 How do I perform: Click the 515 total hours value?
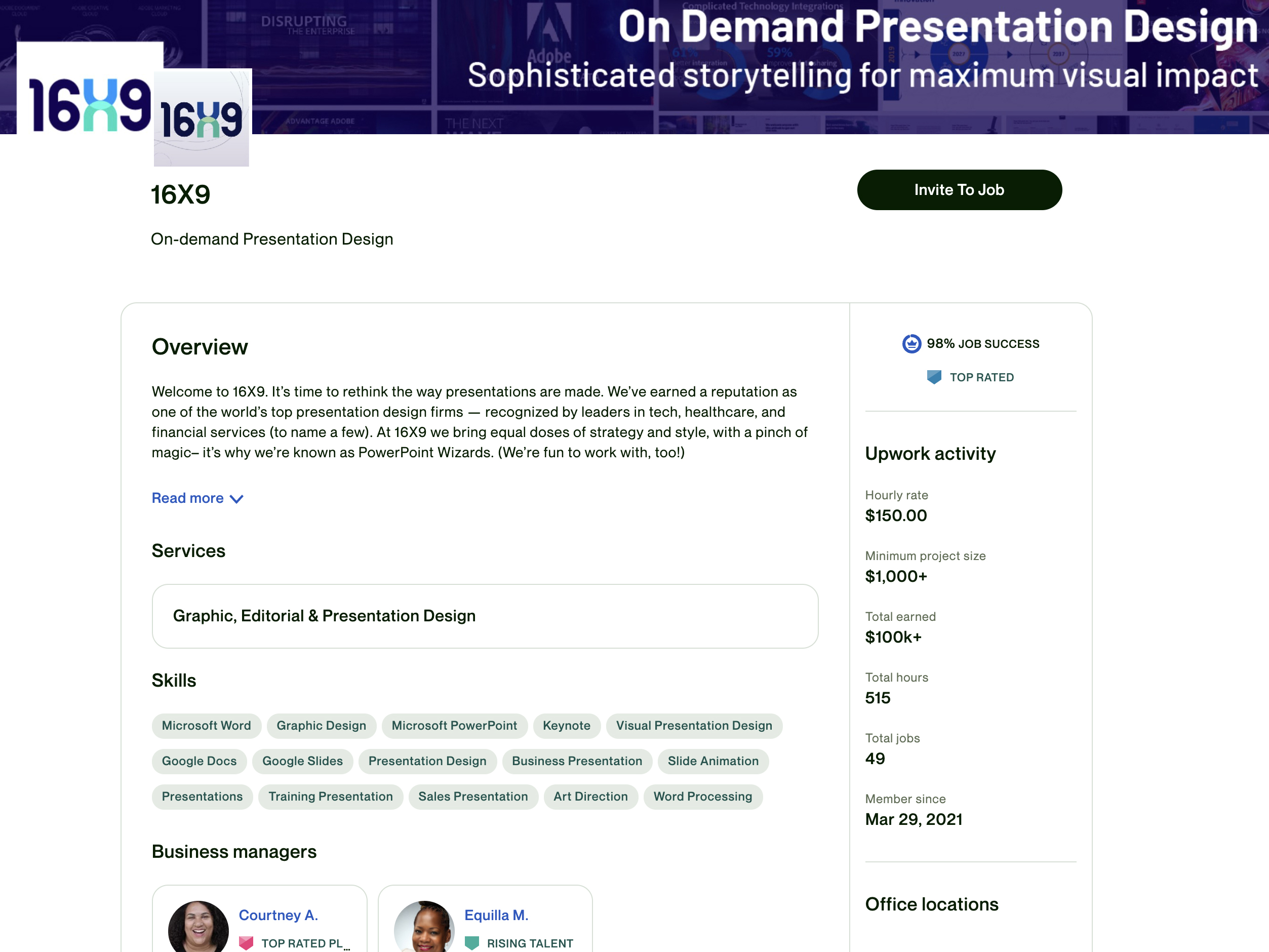pos(878,698)
